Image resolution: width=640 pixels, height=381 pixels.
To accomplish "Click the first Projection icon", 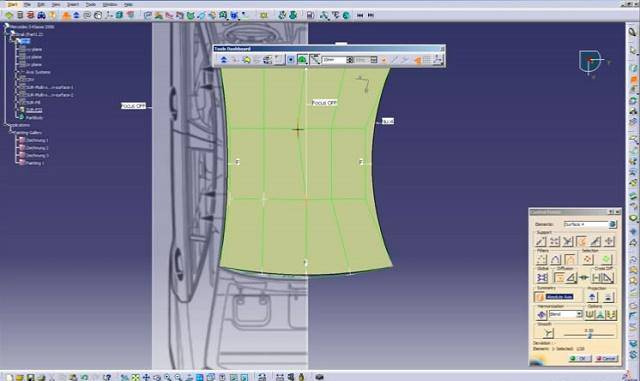I will 592,297.
